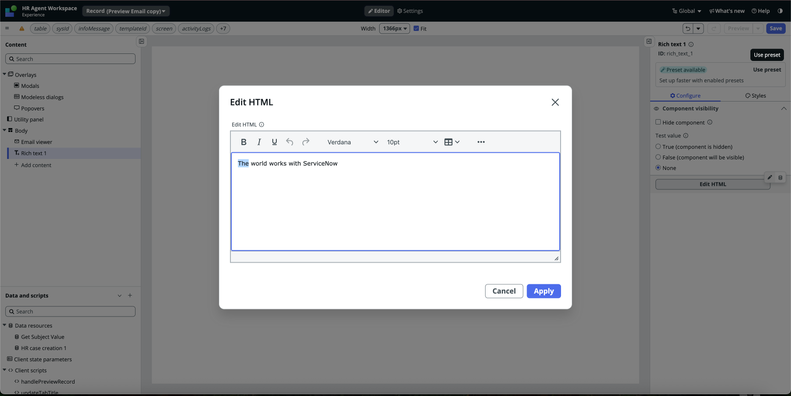Click Use preset in the preset banner
Viewport: 791px width, 396px height.
tap(767, 70)
